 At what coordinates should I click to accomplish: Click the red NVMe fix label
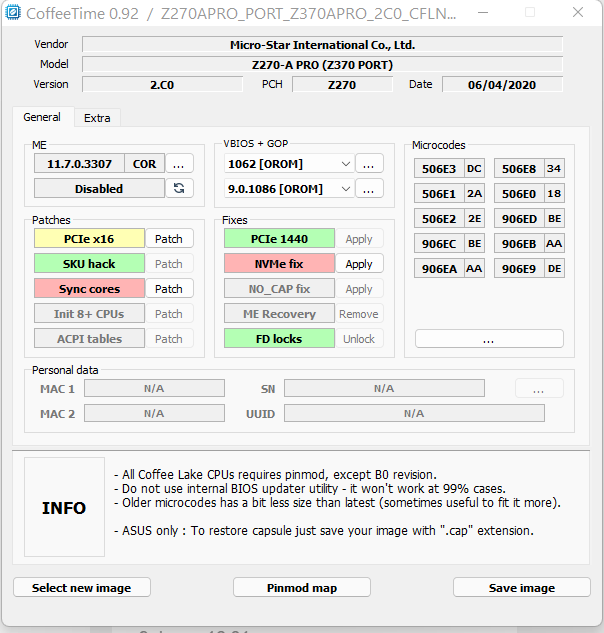pos(279,264)
